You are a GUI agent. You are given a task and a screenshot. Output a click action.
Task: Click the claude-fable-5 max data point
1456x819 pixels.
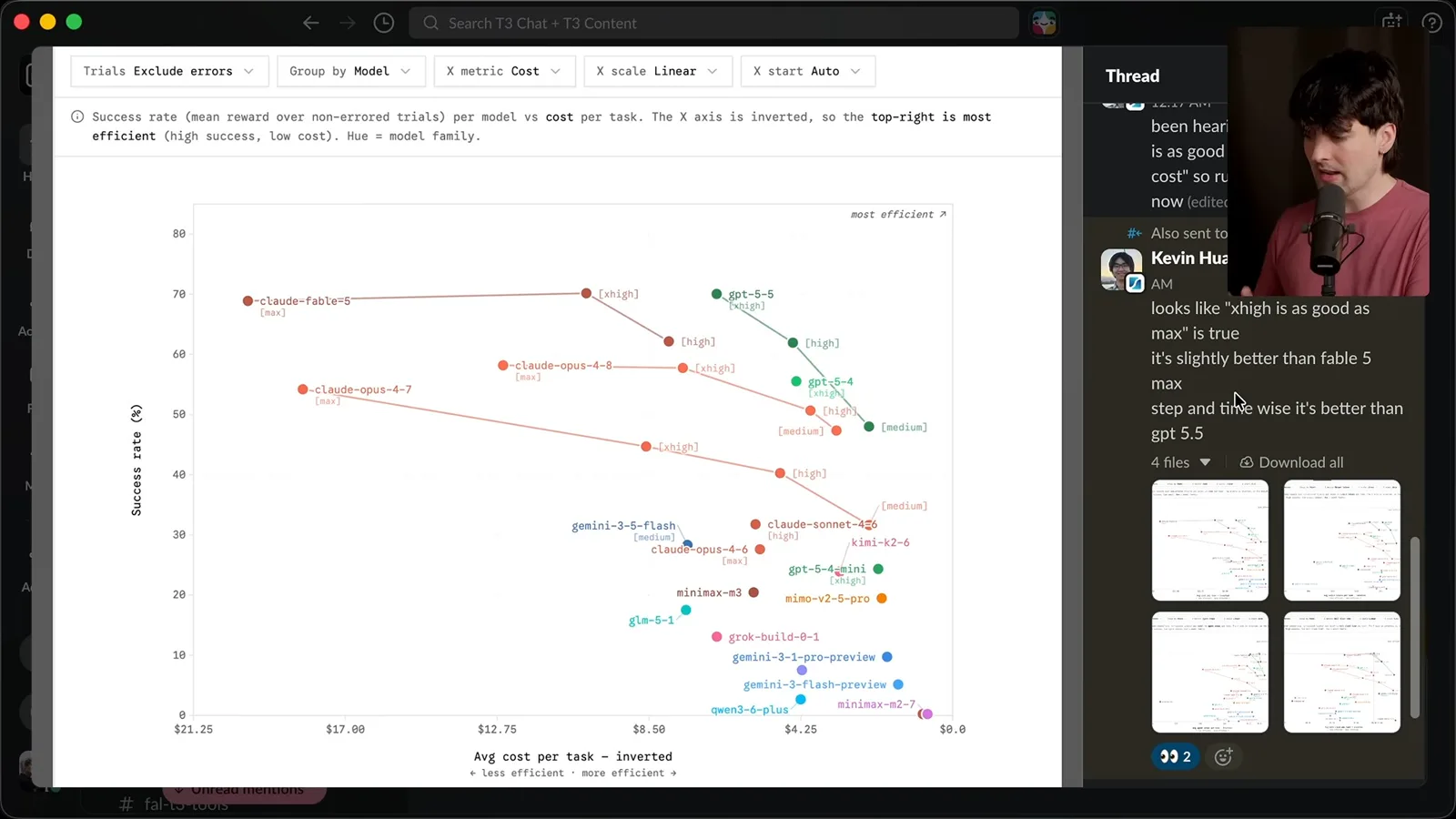tap(248, 300)
